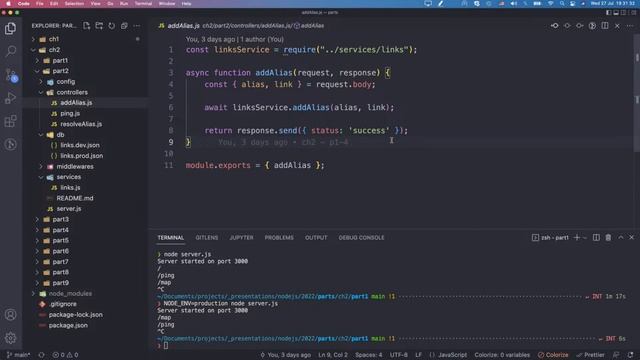Open the notifications bell in status bar

(x=631, y=355)
